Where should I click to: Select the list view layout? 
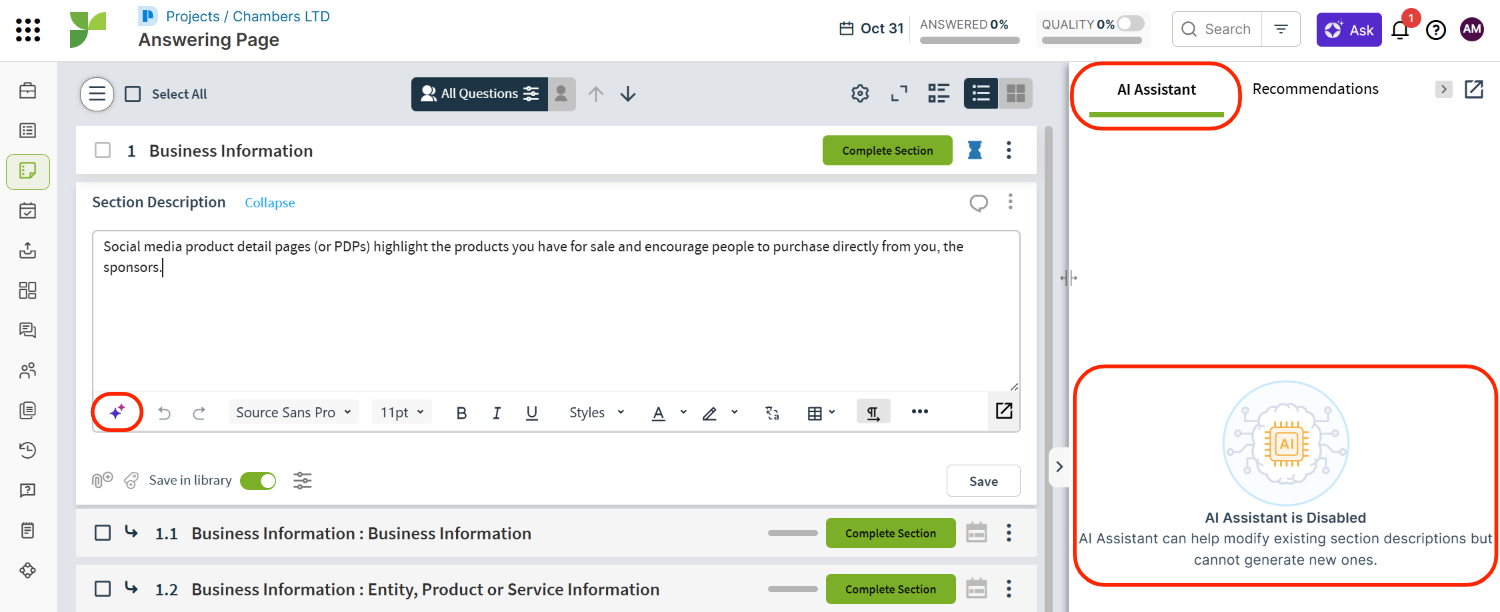pyautogui.click(x=981, y=94)
